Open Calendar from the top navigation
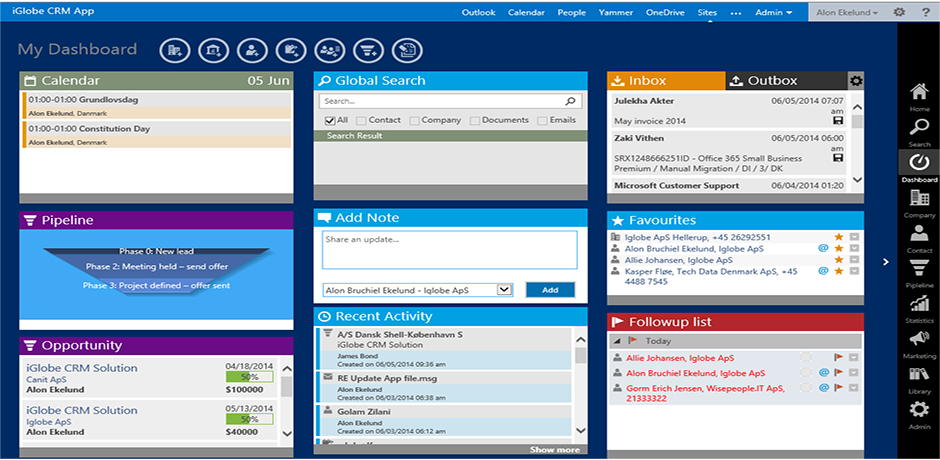Image resolution: width=940 pixels, height=460 pixels. pyautogui.click(x=526, y=12)
